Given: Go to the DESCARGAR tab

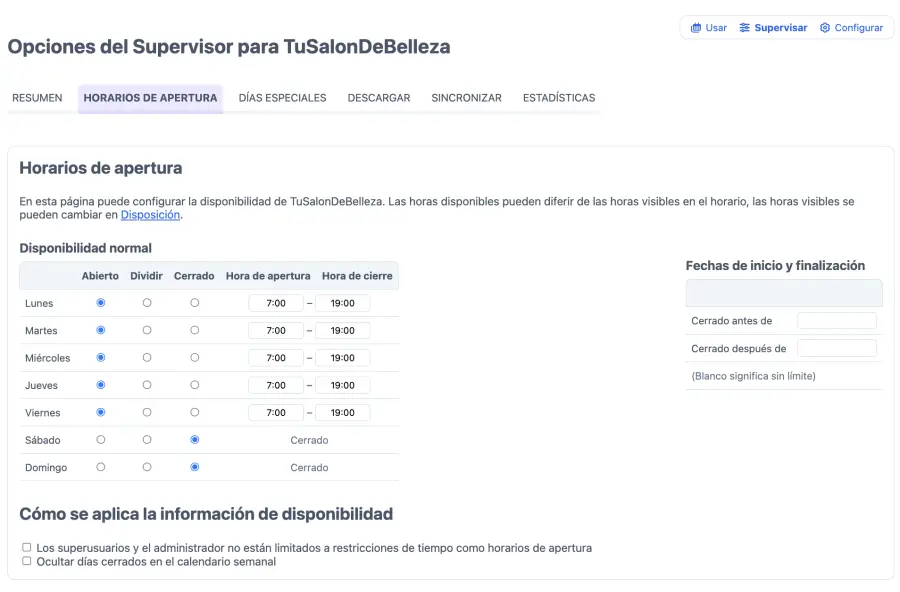Looking at the screenshot, I should [x=378, y=98].
